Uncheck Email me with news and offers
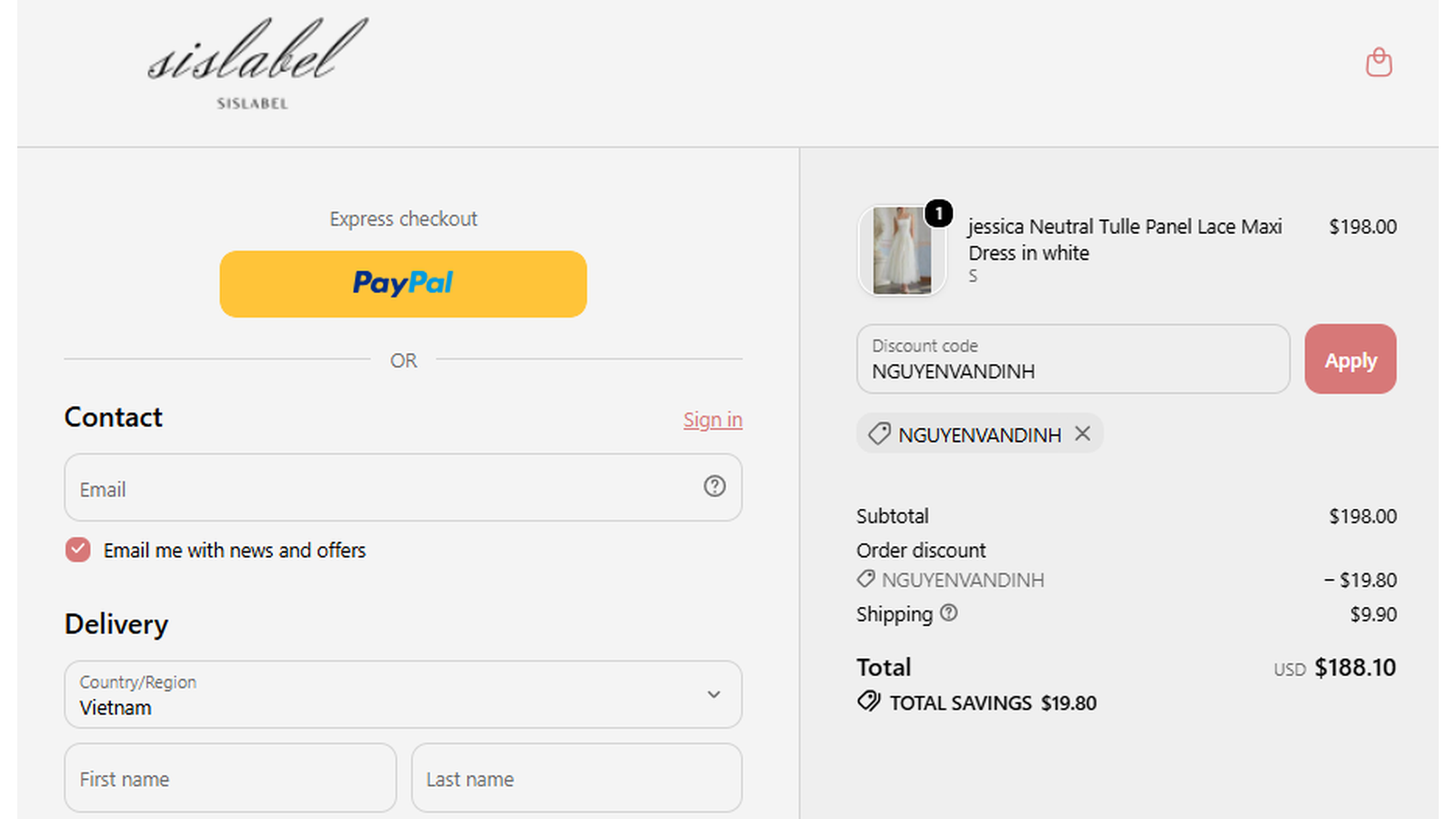This screenshot has height=819, width=1456. [78, 550]
